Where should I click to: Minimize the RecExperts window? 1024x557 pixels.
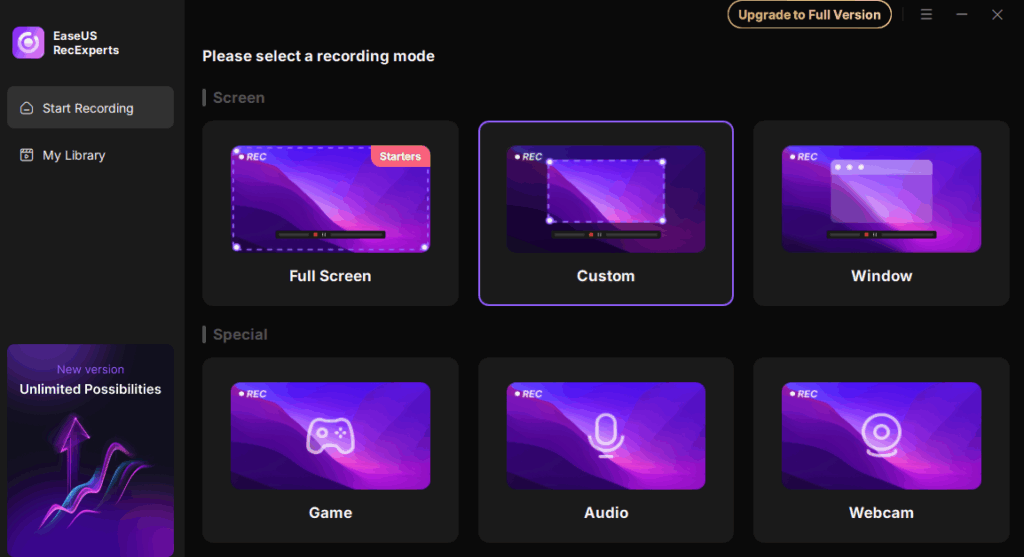[962, 14]
